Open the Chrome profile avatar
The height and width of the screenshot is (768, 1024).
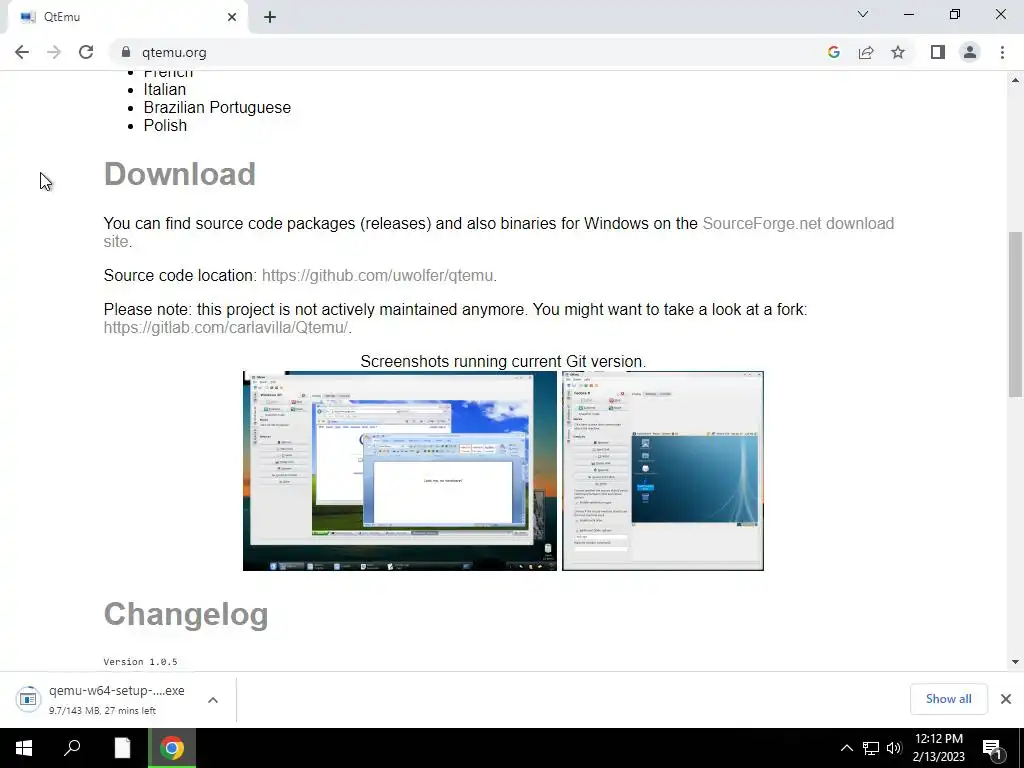click(x=970, y=52)
